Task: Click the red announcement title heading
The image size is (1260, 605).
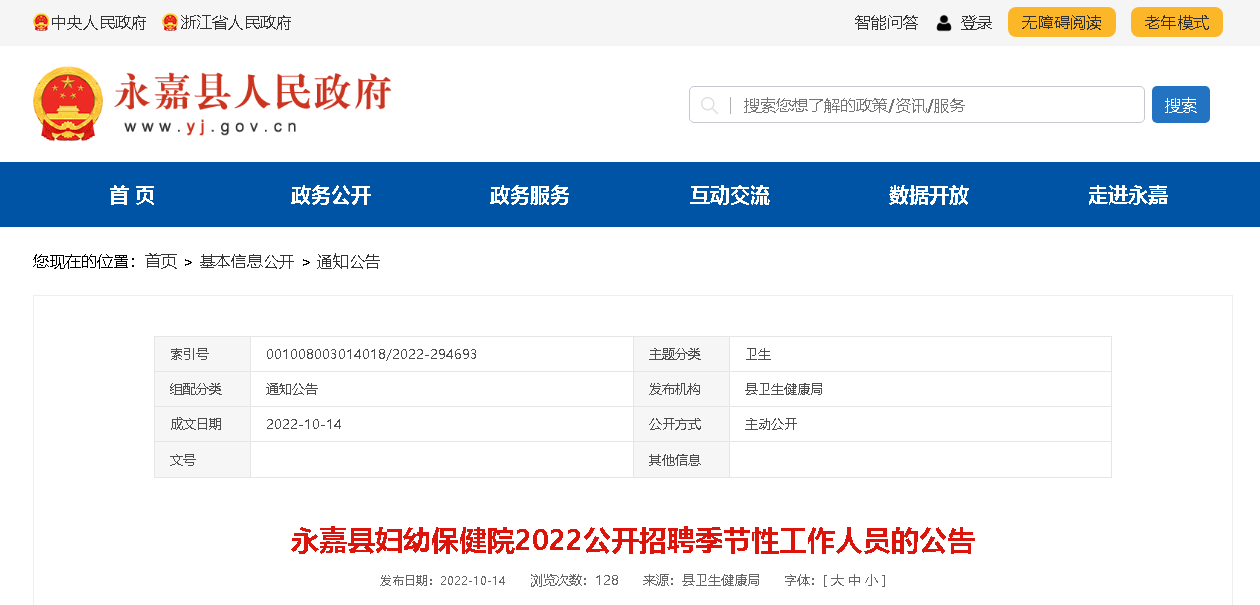Action: pyautogui.click(x=633, y=541)
